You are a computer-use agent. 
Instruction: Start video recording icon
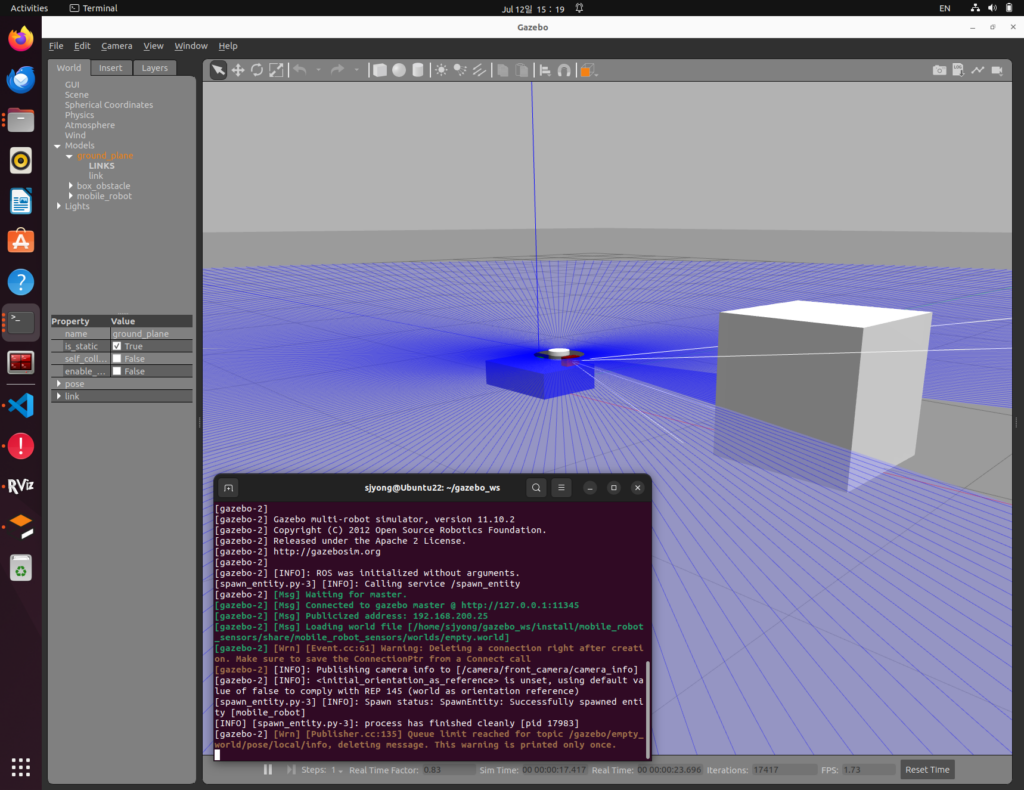pos(997,70)
